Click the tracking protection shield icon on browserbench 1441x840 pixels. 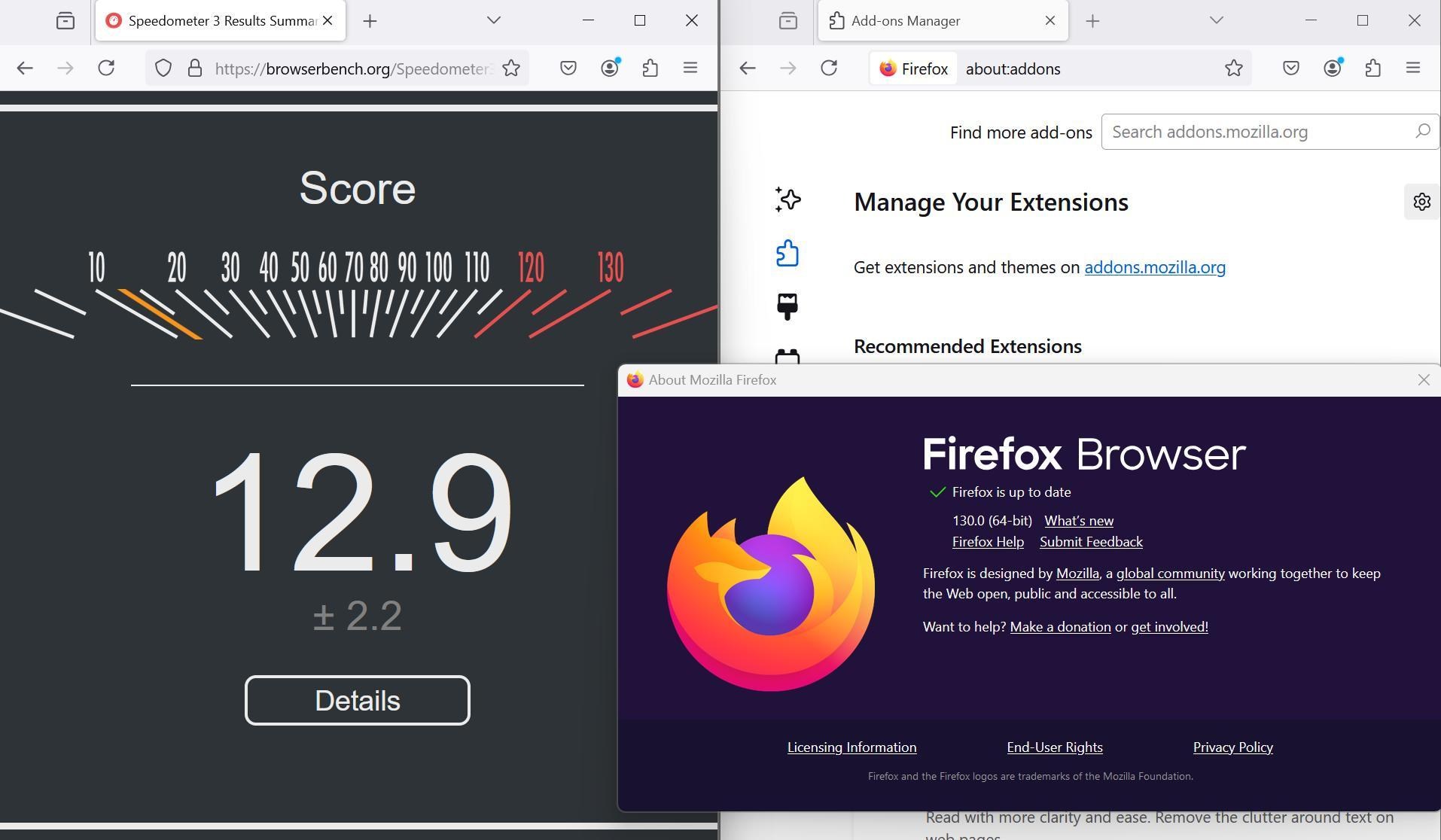tap(163, 68)
